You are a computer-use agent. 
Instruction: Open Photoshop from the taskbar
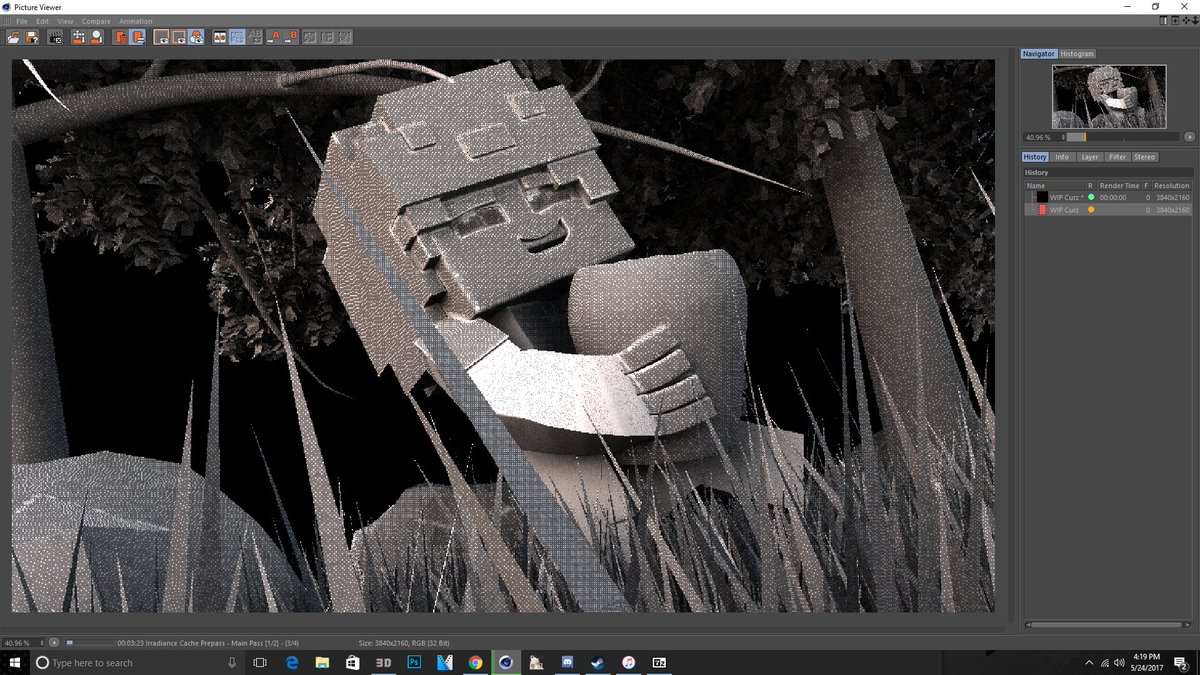(x=414, y=662)
